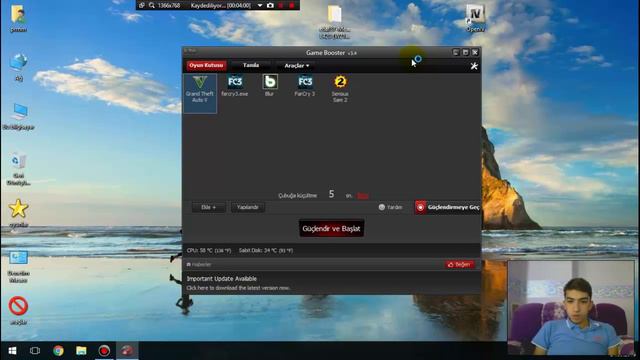Select the Grand Theft Auto V game
640x360 pixels.
tap(200, 93)
